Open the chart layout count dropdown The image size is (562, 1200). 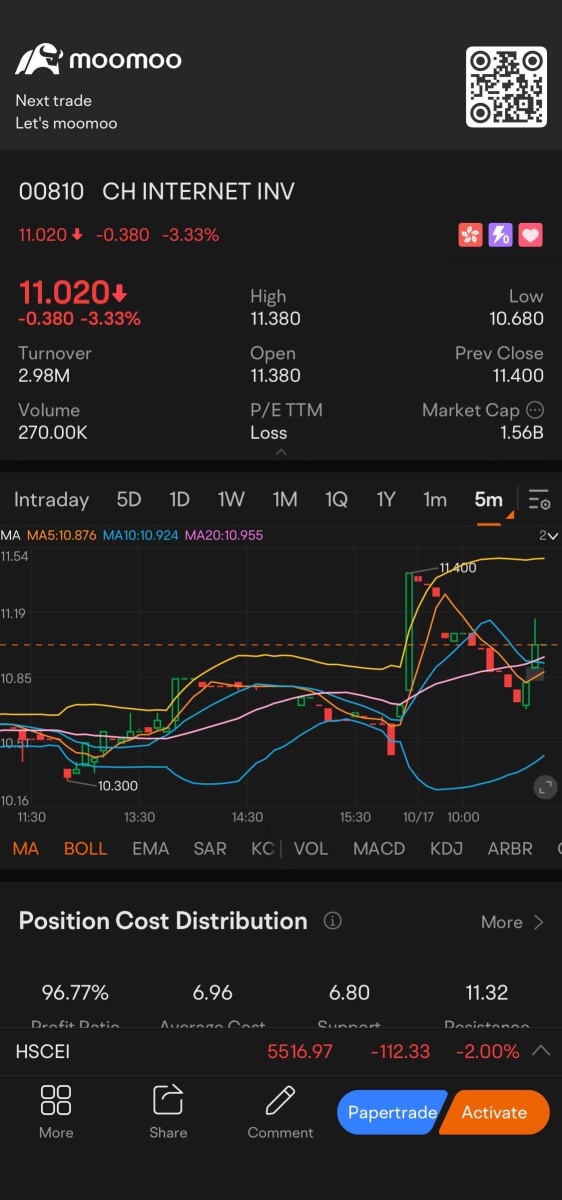pyautogui.click(x=548, y=536)
